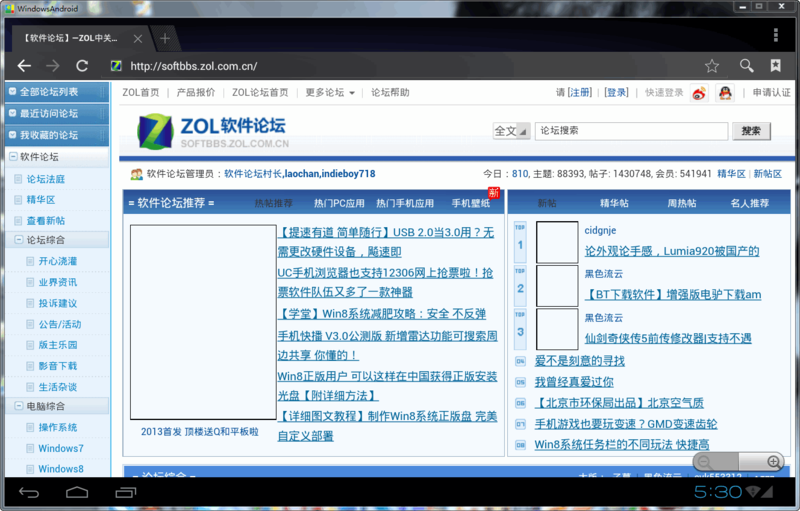
Task: Open 爱不是刻意的寻找 post
Action: [x=580, y=361]
